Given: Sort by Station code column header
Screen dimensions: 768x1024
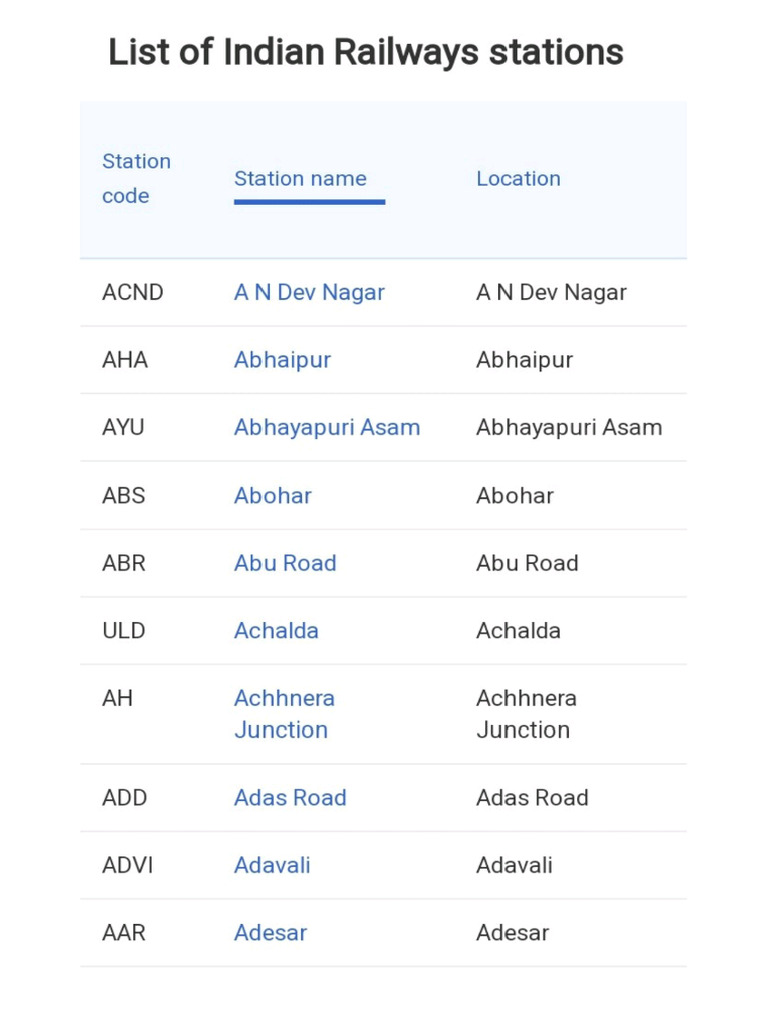Looking at the screenshot, I should (136, 179).
